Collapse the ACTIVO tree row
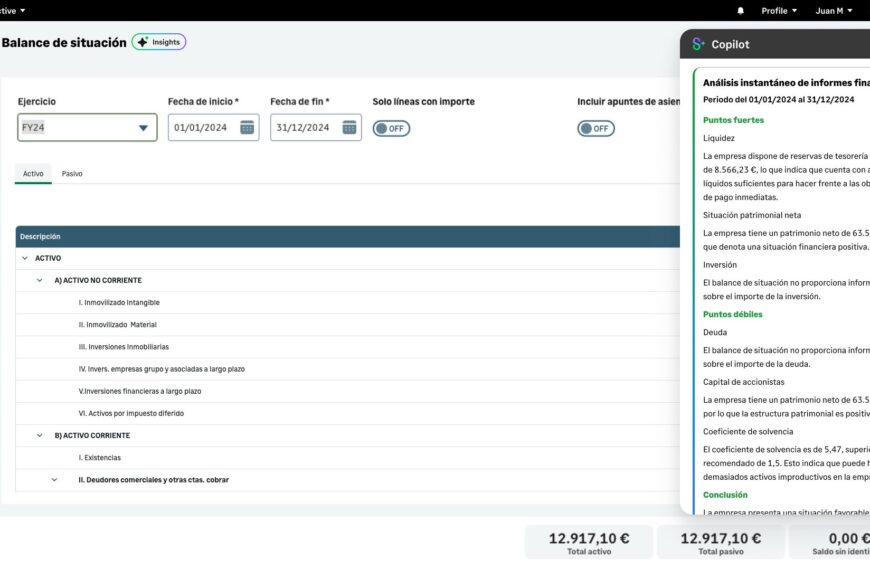This screenshot has height=570, width=870. coord(25,258)
